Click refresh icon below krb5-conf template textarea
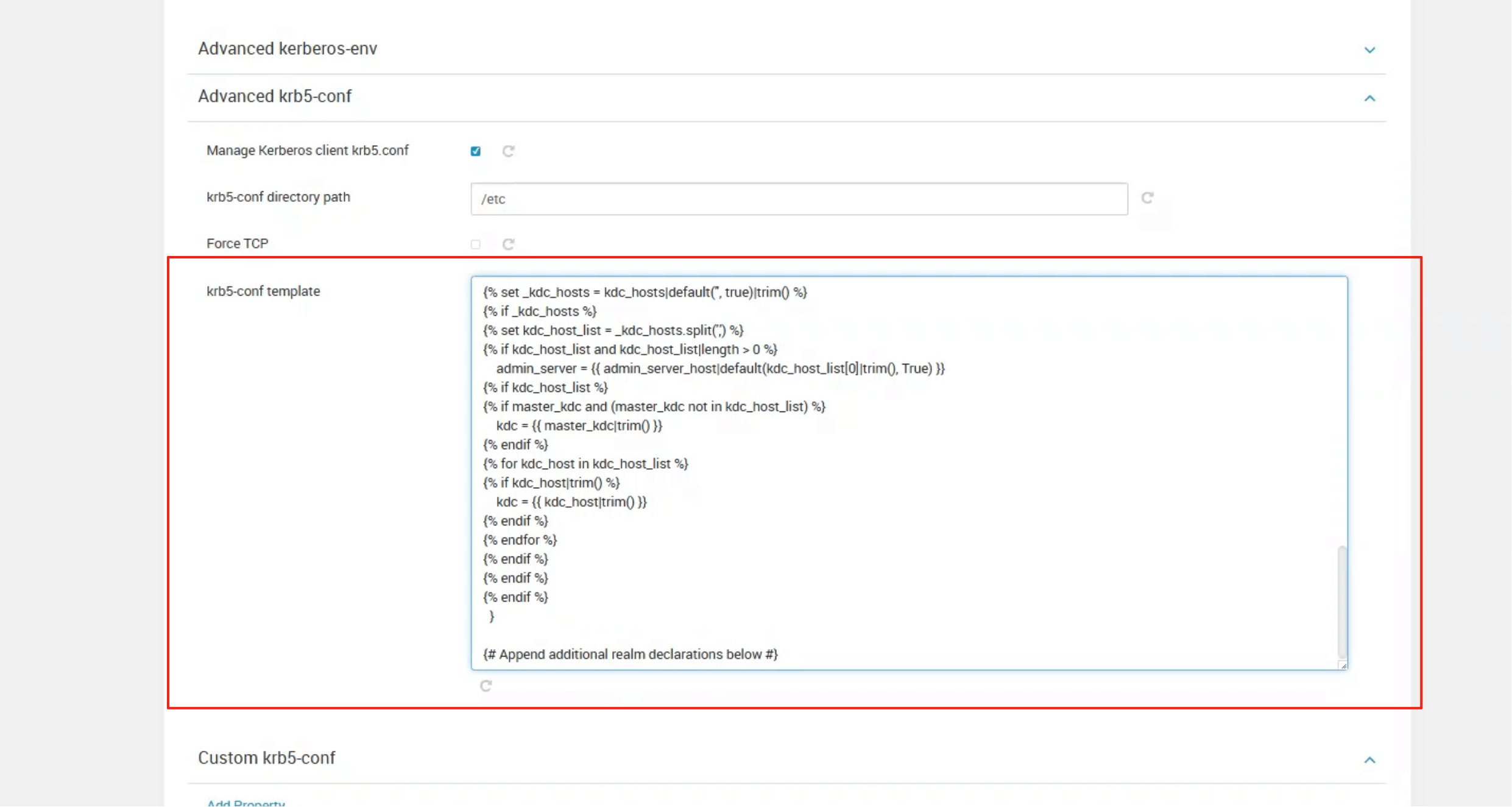The height and width of the screenshot is (807, 1512). tap(486, 686)
